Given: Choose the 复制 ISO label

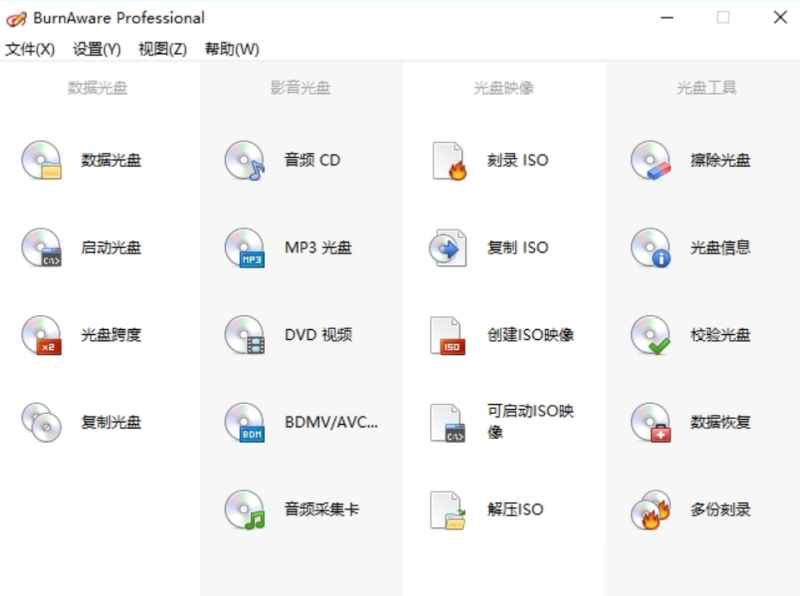Looking at the screenshot, I should [x=517, y=247].
